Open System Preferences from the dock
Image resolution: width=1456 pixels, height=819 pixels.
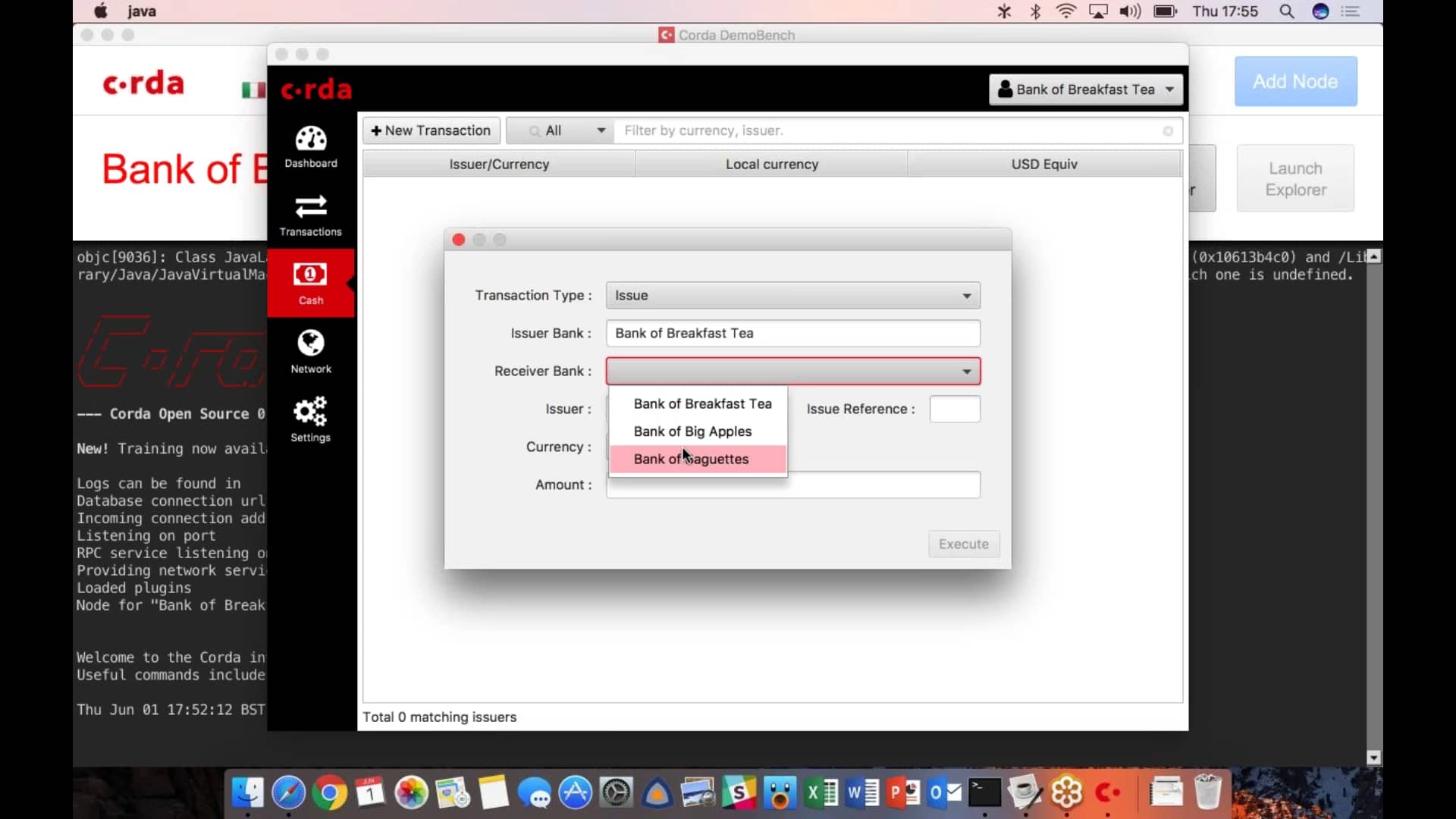pos(617,793)
